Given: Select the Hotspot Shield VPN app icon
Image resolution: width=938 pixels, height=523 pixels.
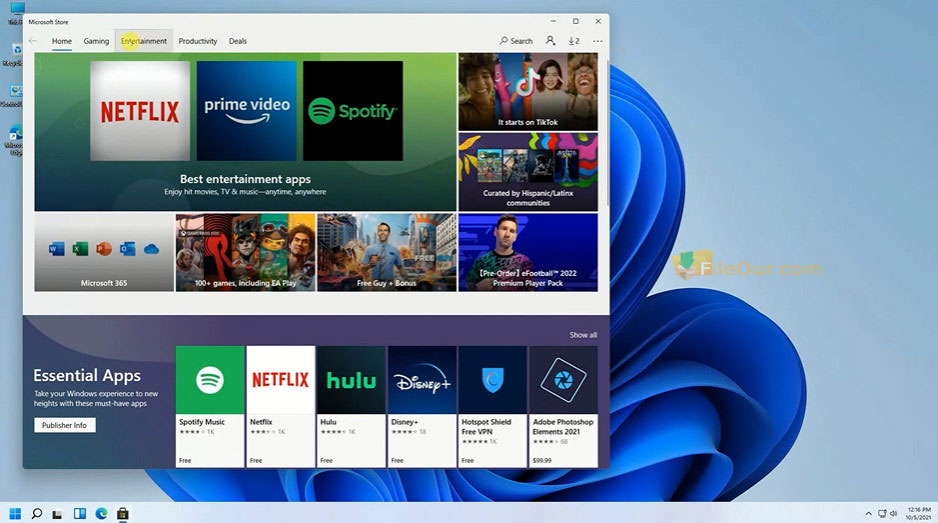Looking at the screenshot, I should coord(492,380).
